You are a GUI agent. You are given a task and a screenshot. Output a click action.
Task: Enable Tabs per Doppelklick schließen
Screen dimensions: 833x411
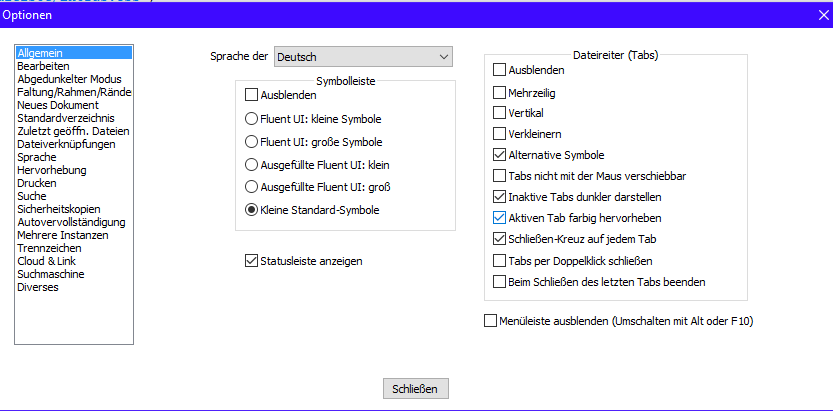click(x=500, y=261)
